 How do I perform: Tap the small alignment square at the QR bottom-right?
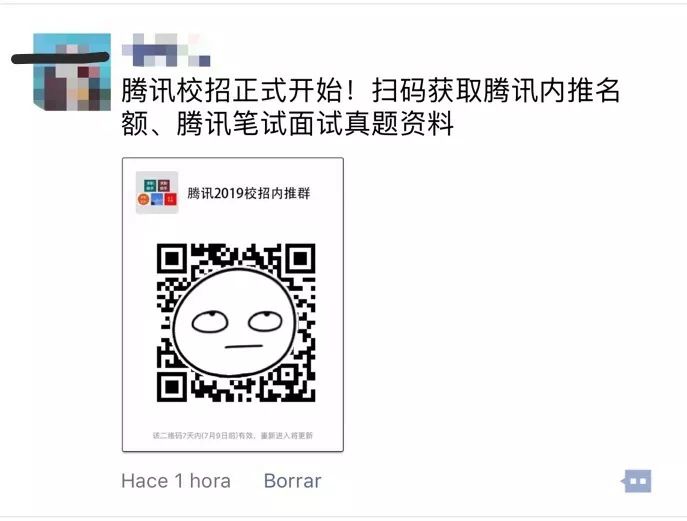point(287,374)
